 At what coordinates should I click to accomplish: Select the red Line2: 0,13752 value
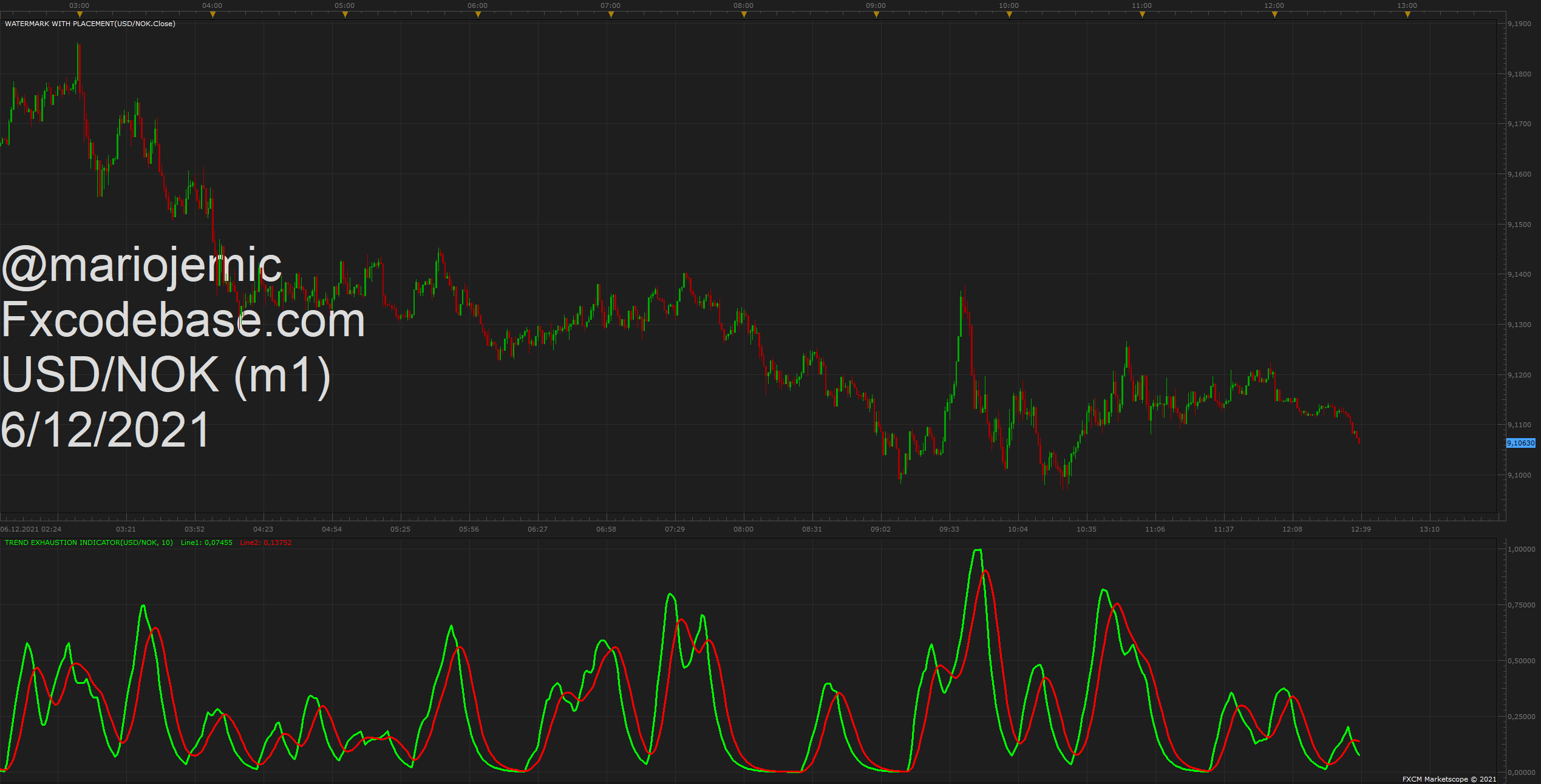pos(265,542)
